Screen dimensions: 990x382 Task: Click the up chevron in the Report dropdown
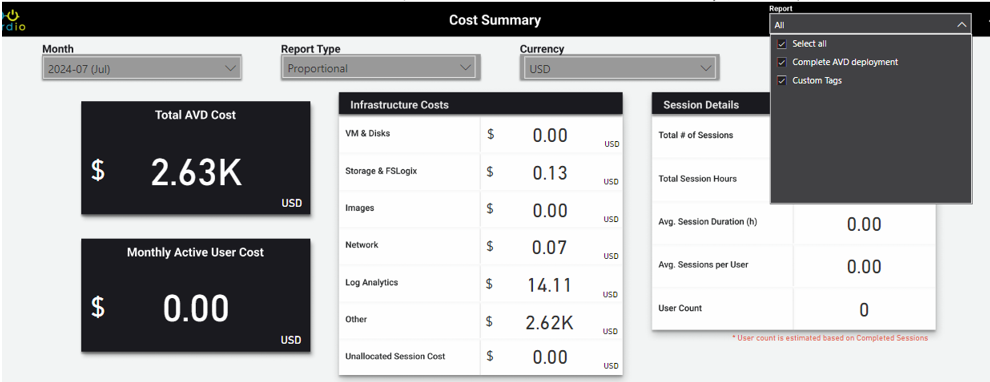[x=961, y=25]
